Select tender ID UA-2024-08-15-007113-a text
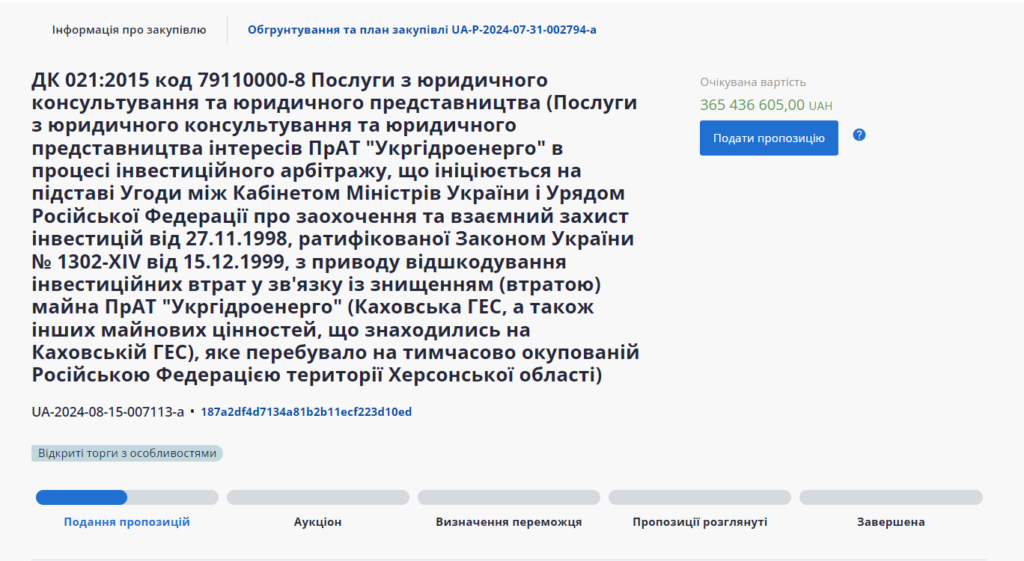This screenshot has height=561, width=1024. 108,412
